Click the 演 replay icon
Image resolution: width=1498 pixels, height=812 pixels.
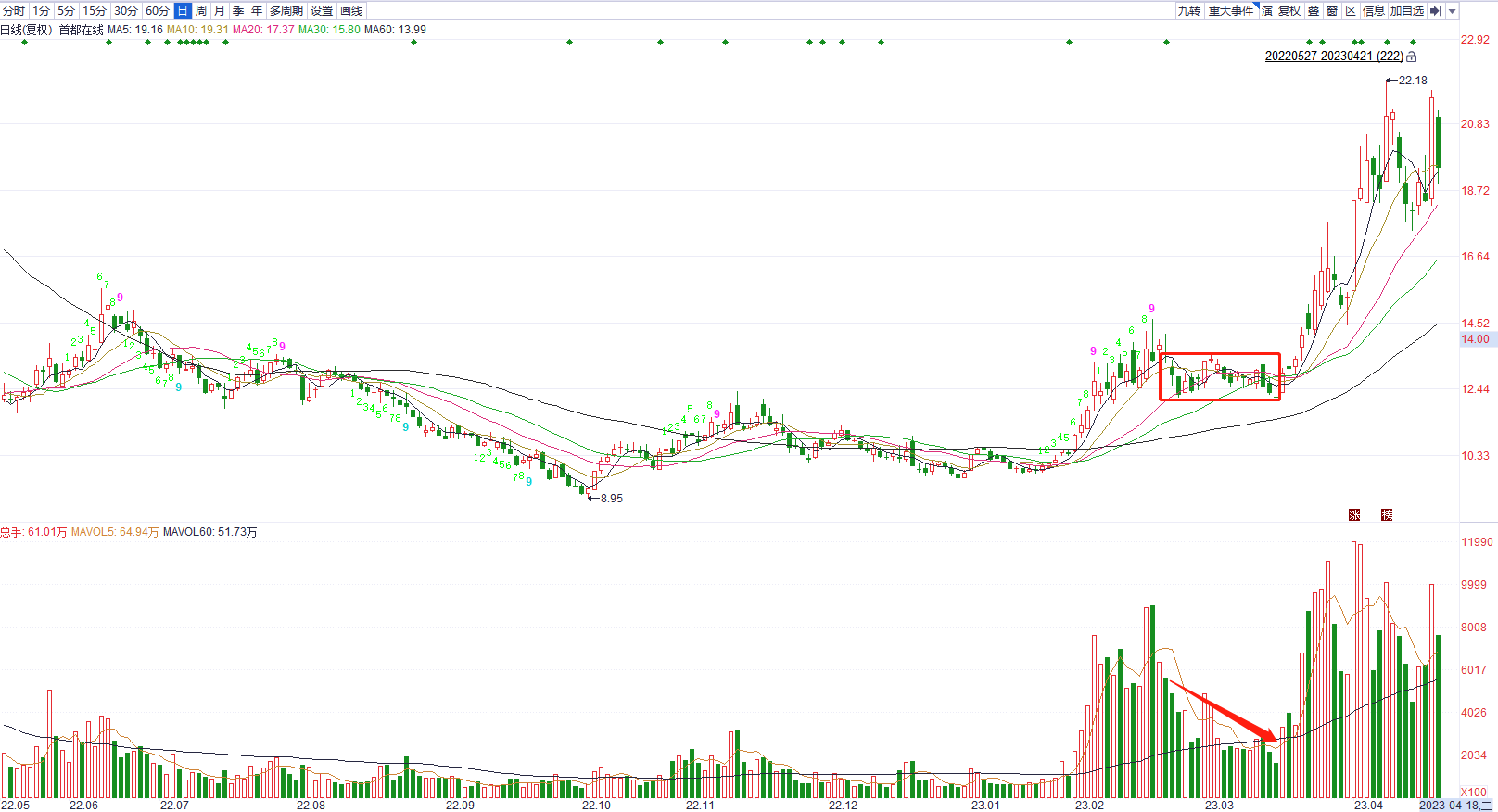tap(1267, 11)
